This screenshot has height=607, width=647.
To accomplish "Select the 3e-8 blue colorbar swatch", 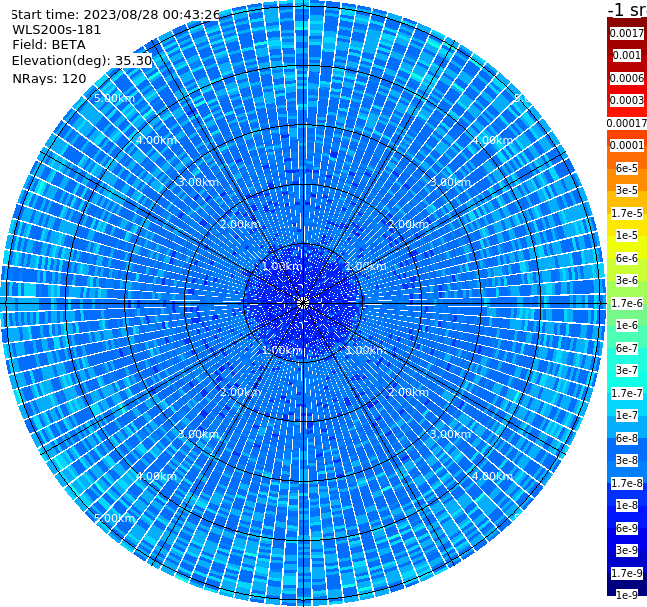I will [627, 461].
